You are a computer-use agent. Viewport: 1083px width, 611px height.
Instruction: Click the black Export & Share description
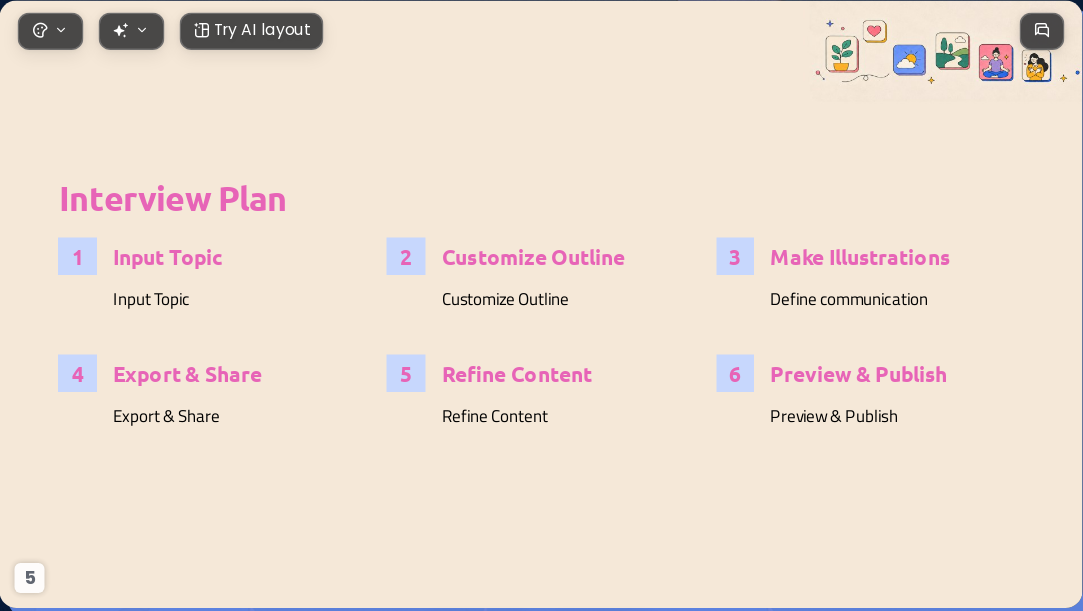[x=166, y=416]
